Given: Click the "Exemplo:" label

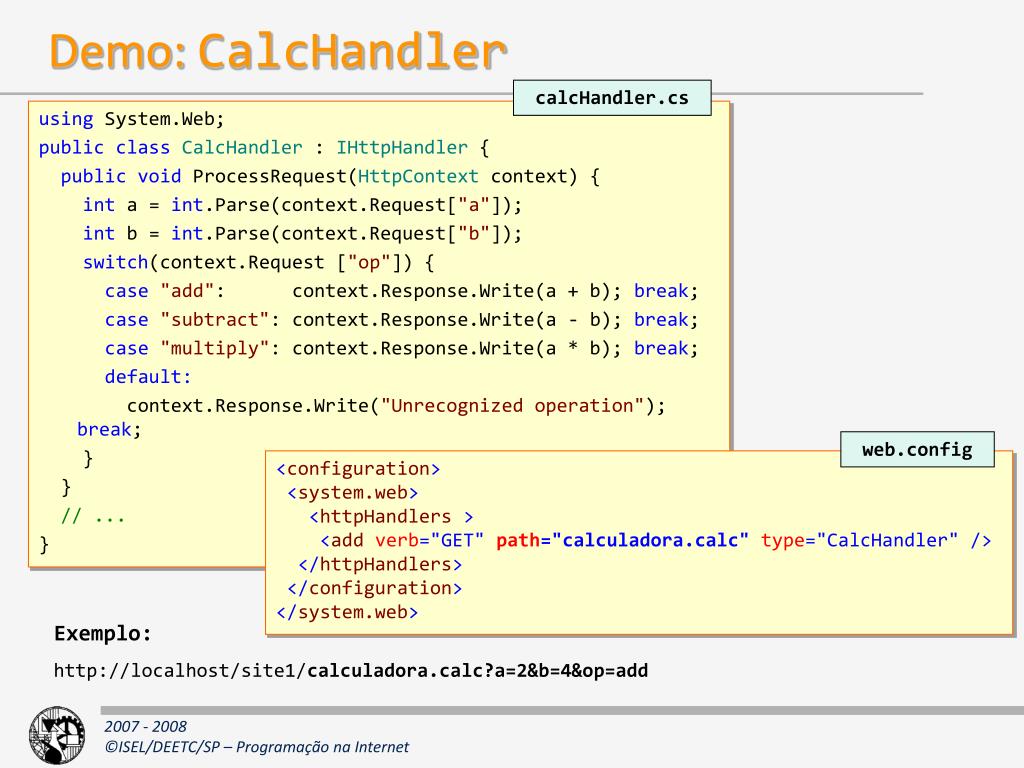Looking at the screenshot, I should tap(103, 633).
